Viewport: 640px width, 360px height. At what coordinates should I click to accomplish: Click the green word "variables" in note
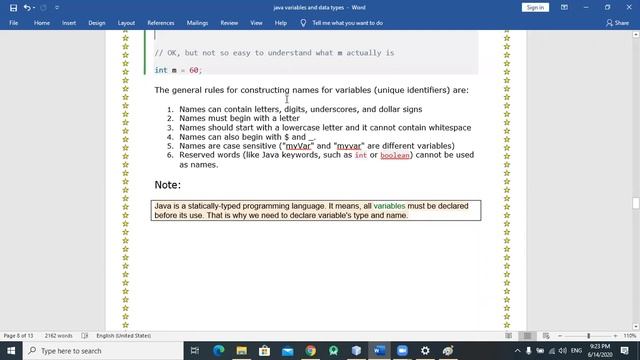389,206
